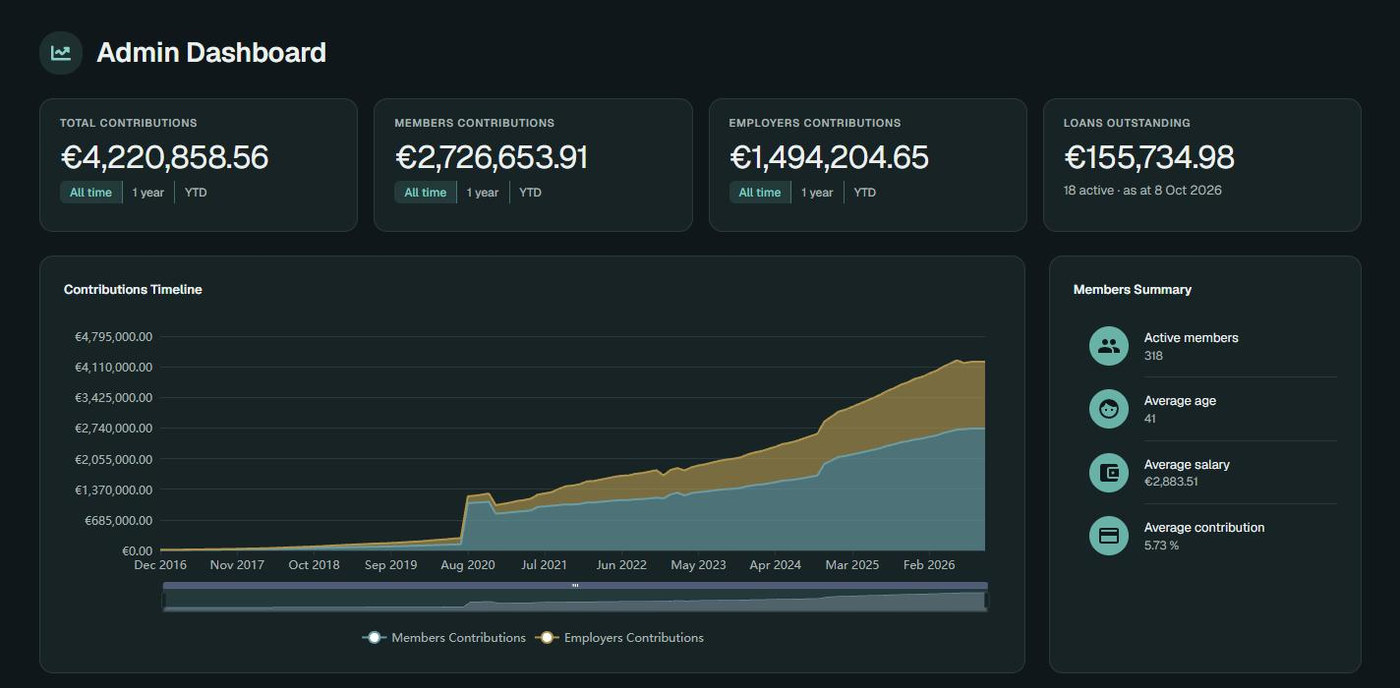This screenshot has height=688, width=1400.
Task: Click the Admin Dashboard chart logo icon
Action: click(61, 53)
